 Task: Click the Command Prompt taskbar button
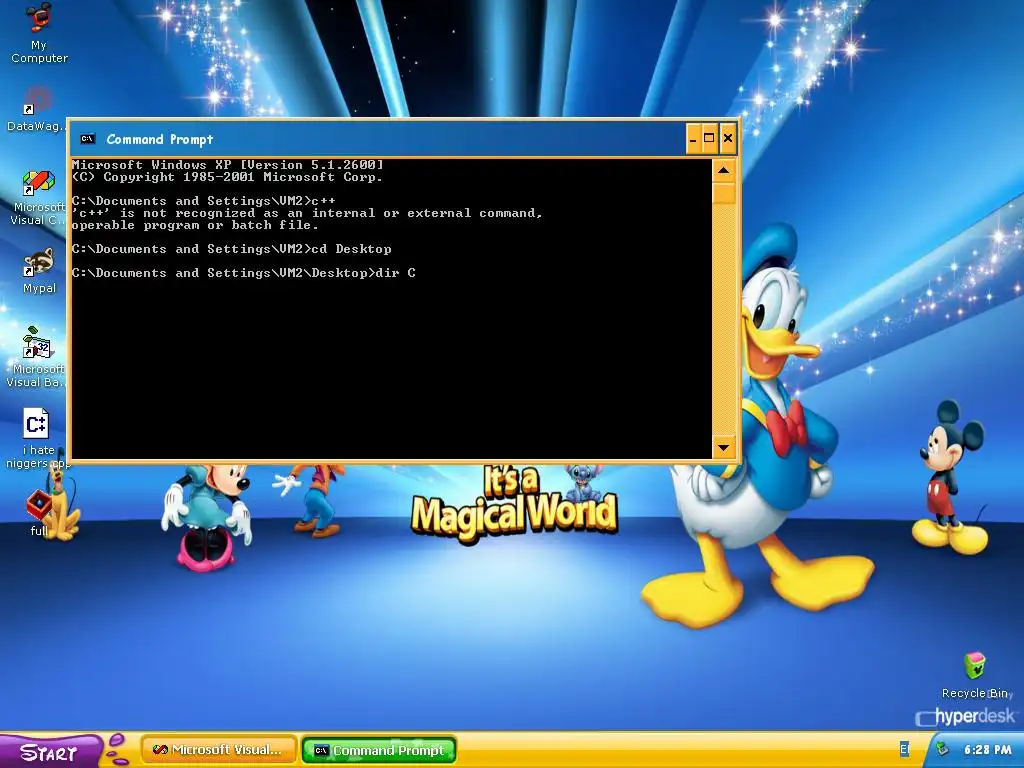[379, 750]
